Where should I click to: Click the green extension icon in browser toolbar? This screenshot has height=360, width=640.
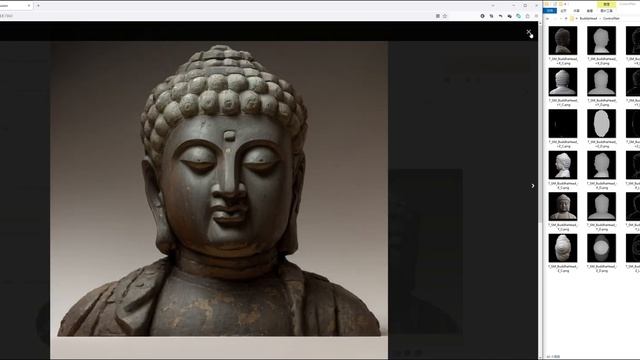click(x=518, y=16)
